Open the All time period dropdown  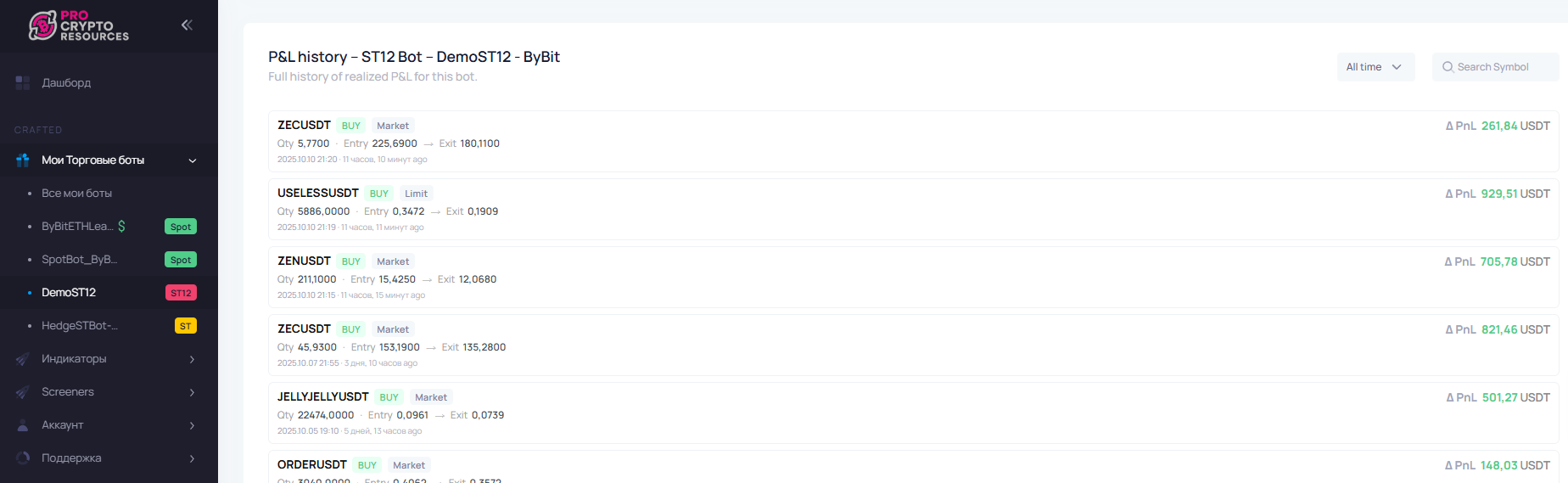[x=1375, y=67]
